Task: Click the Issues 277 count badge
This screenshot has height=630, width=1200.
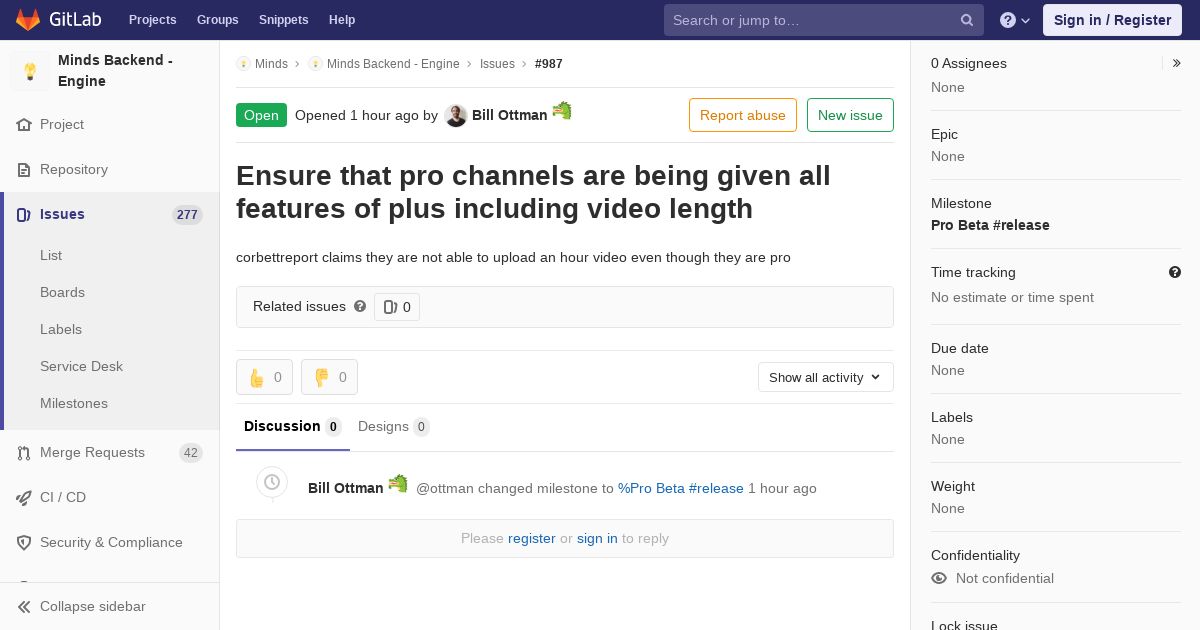Action: tap(187, 215)
